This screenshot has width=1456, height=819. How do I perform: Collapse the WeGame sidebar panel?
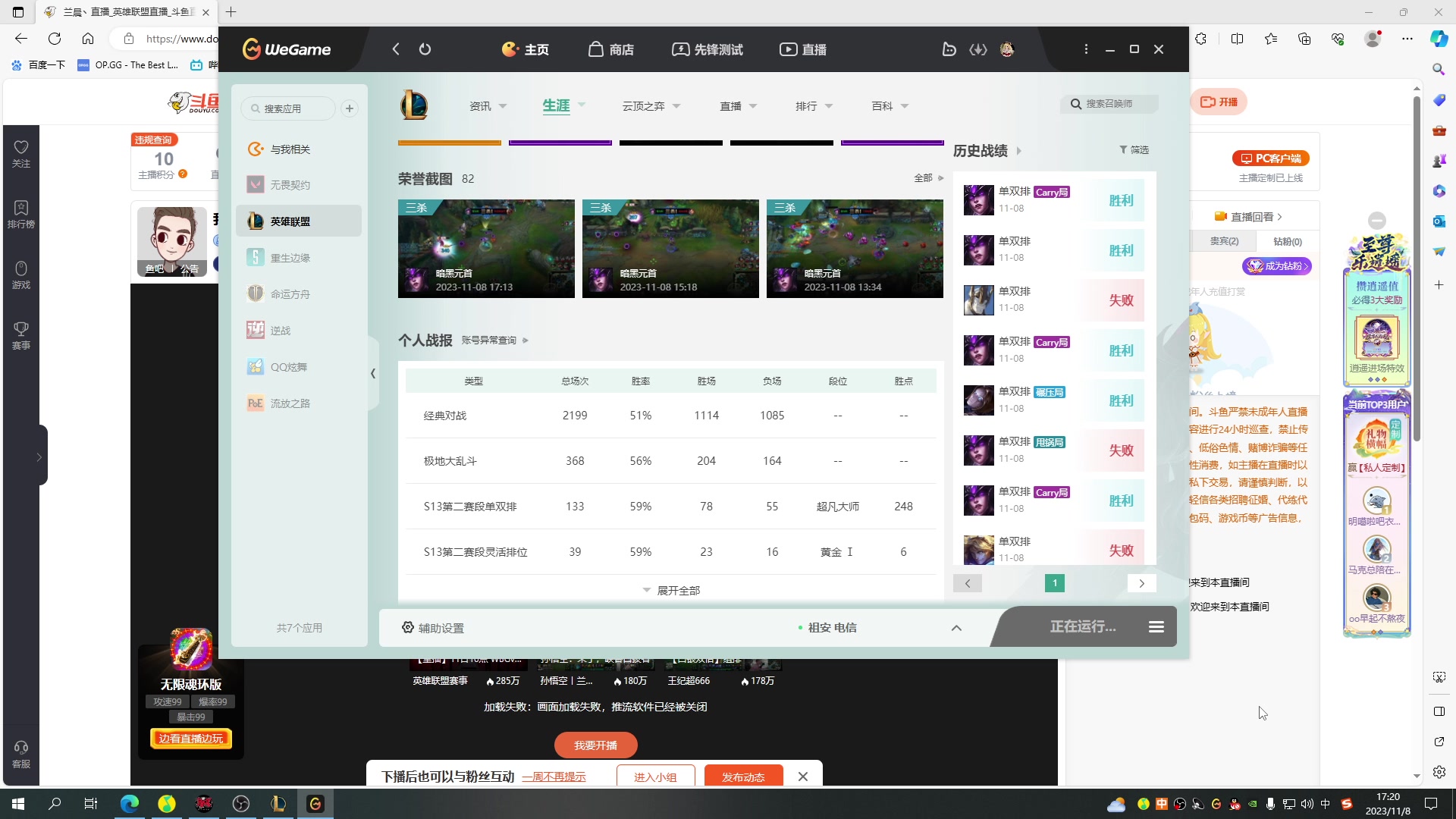pos(373,373)
